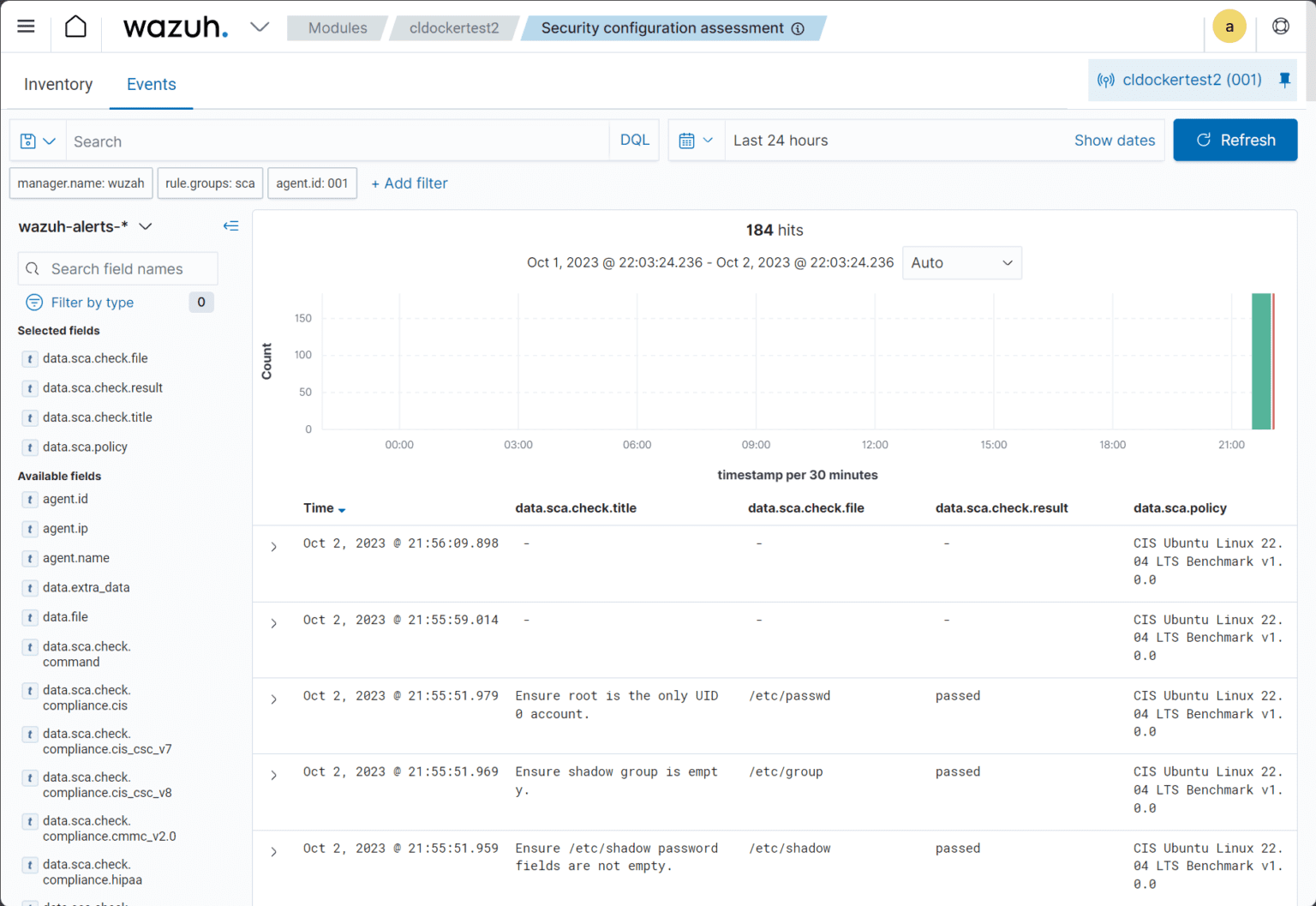The height and width of the screenshot is (906, 1316).
Task: Click the Refresh button
Action: click(x=1235, y=141)
